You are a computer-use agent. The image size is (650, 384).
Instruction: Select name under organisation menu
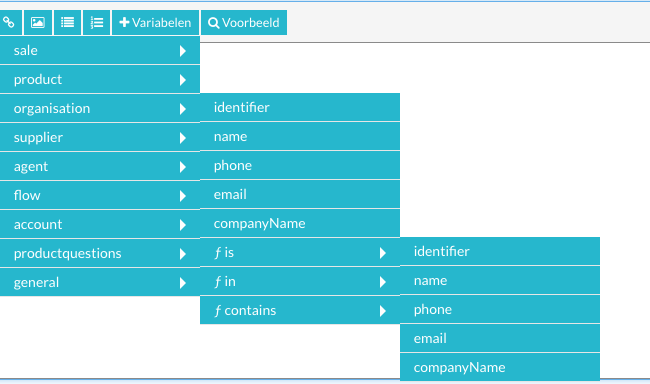[300, 136]
